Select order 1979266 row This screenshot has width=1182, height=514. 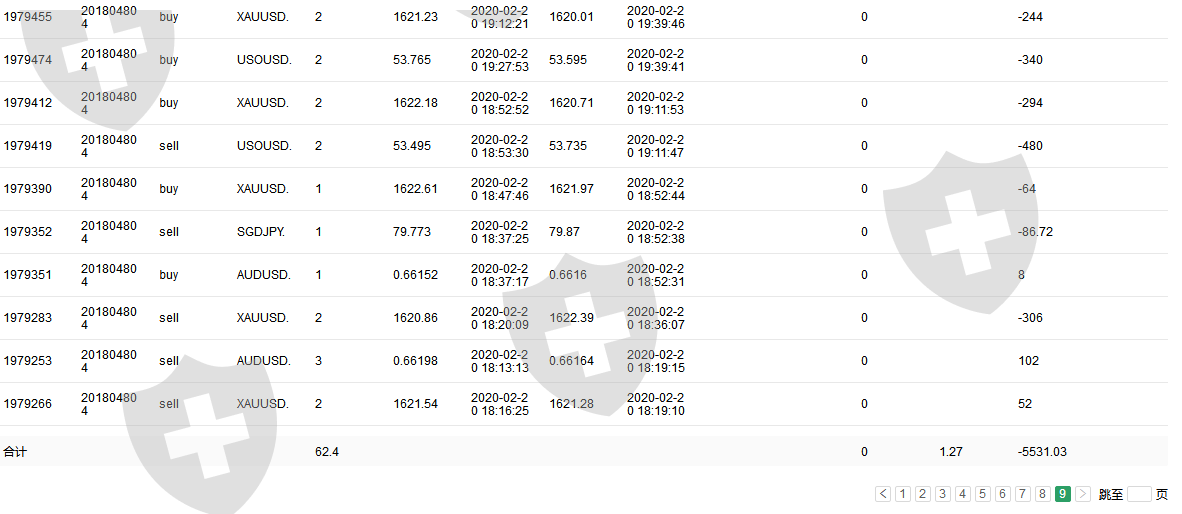point(27,404)
